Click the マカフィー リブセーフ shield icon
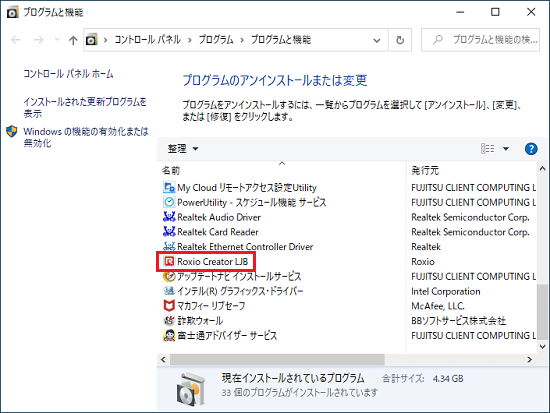This screenshot has height=413, width=550. point(169,306)
